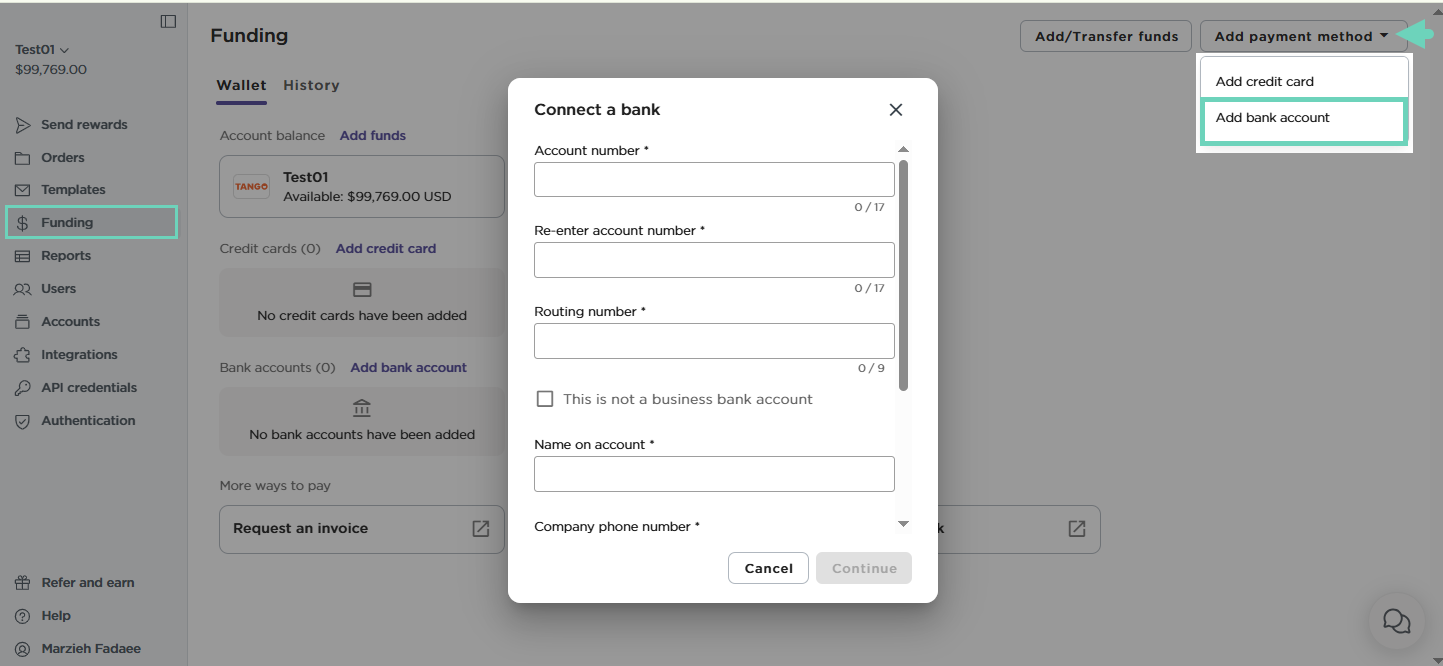
Task: Click the Orders folder icon
Action: pyautogui.click(x=22, y=158)
